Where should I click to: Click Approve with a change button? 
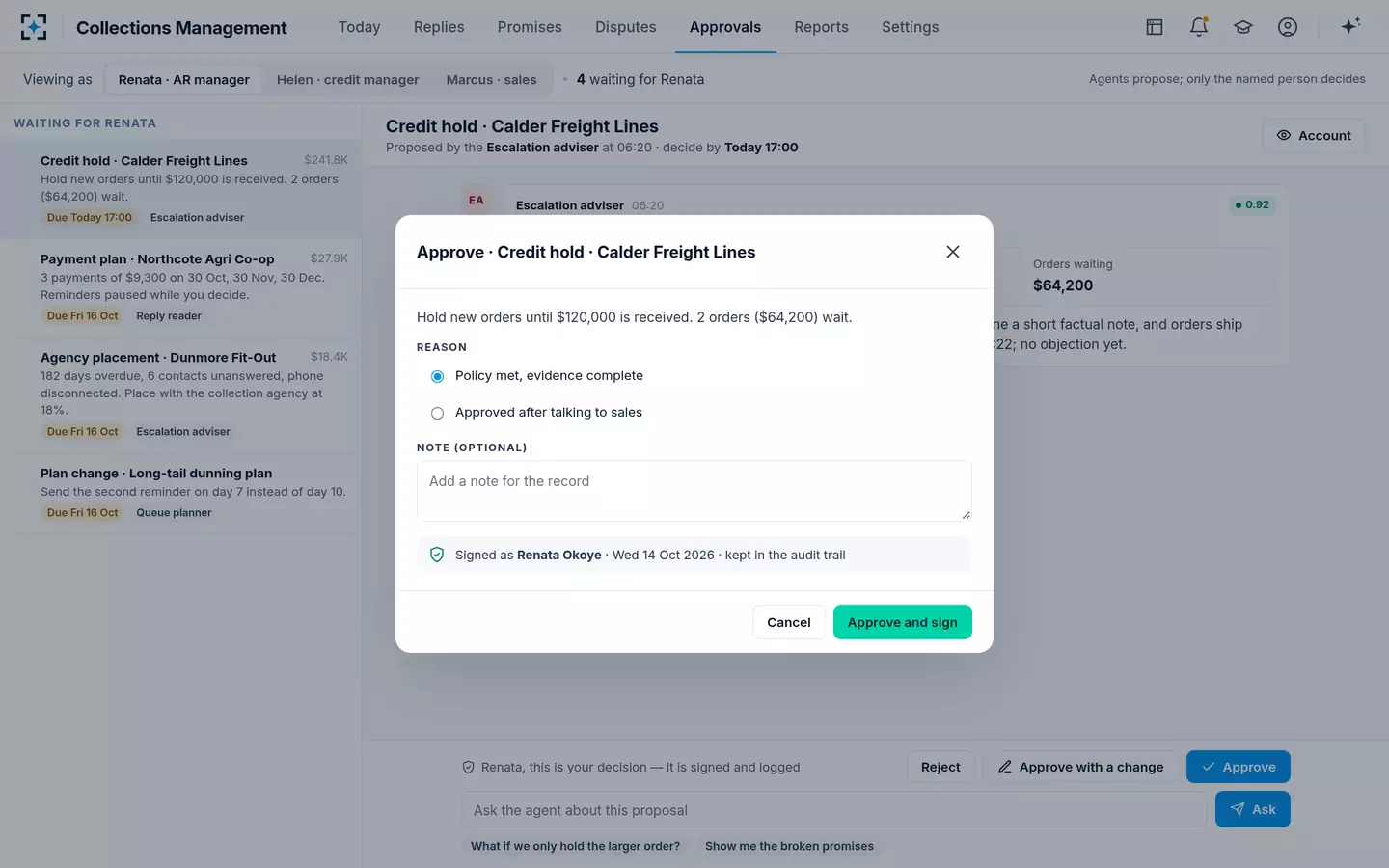[x=1080, y=767]
